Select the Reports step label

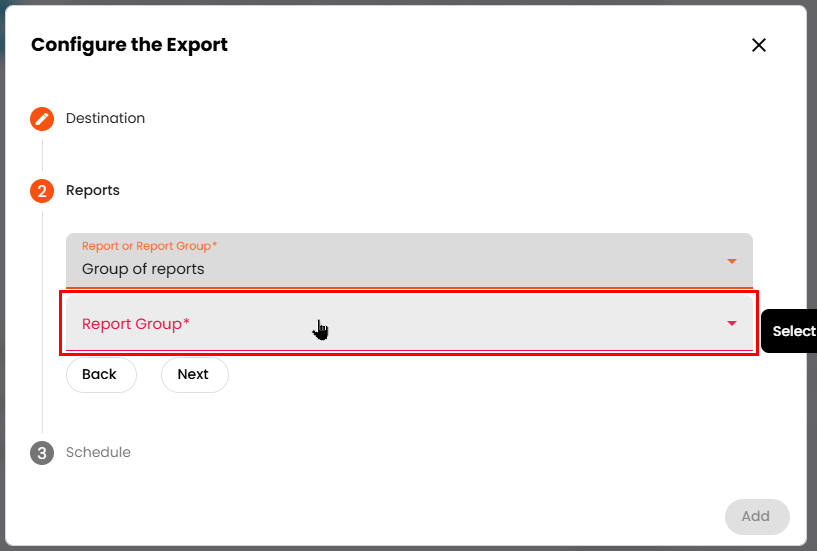coord(93,190)
